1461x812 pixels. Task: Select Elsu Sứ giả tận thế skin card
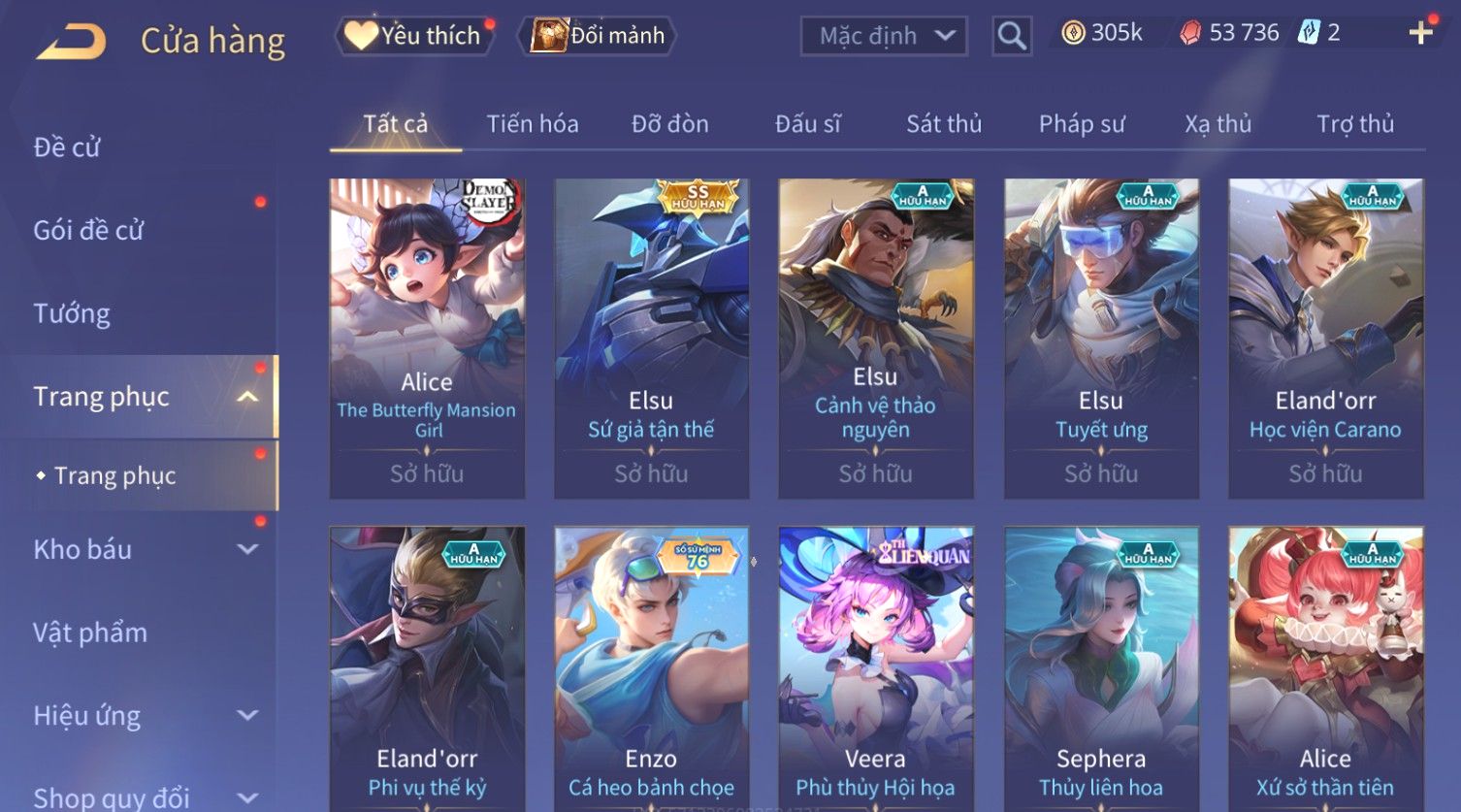651,339
